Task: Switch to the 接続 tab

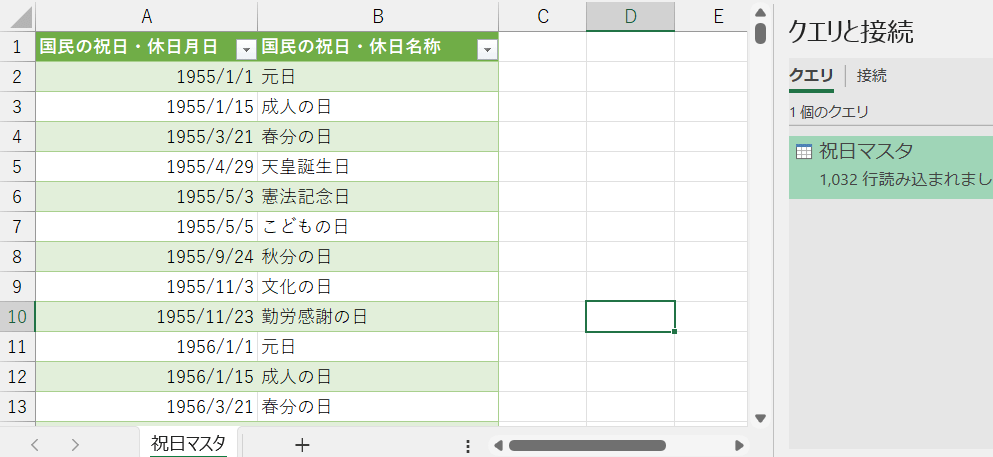Action: click(871, 76)
